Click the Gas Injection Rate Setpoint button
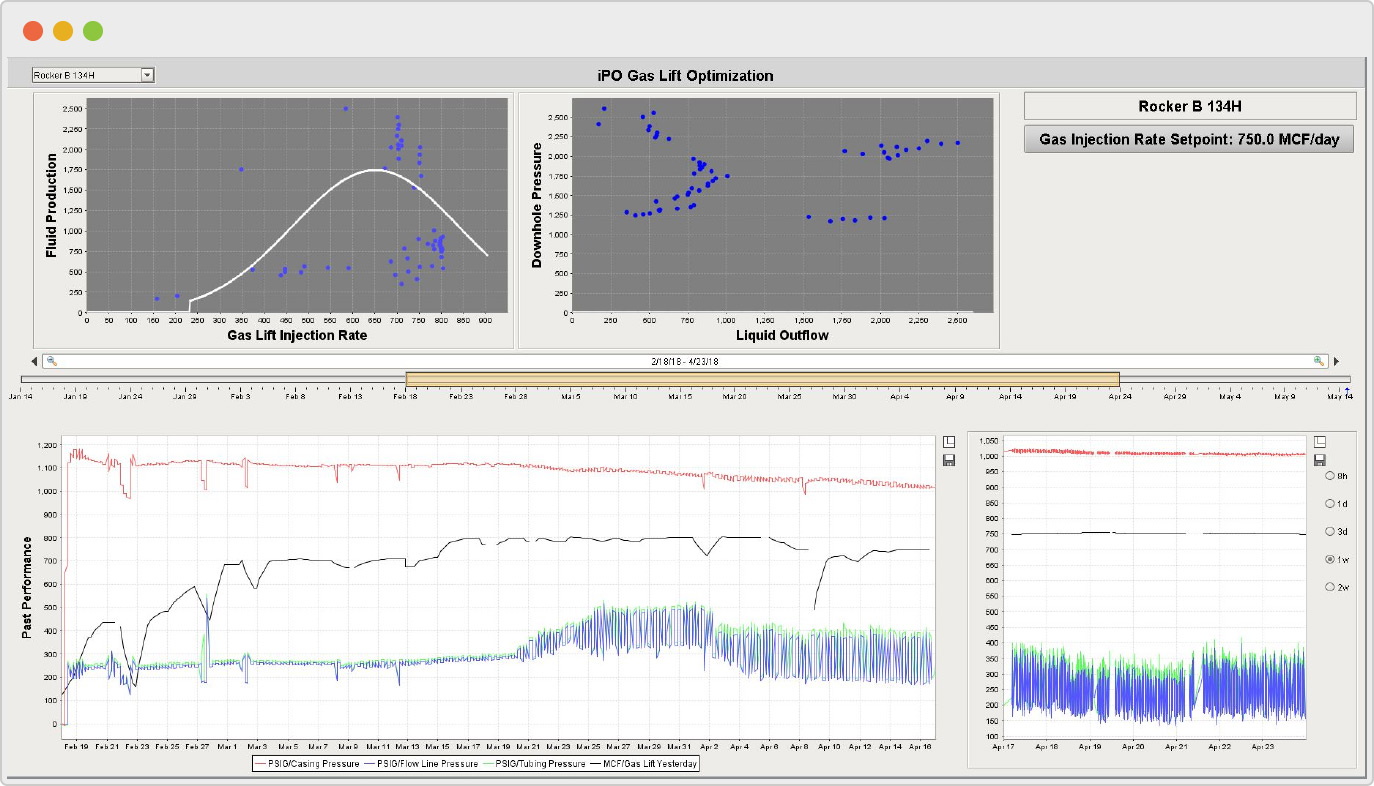The width and height of the screenshot is (1374, 786). pos(1188,139)
